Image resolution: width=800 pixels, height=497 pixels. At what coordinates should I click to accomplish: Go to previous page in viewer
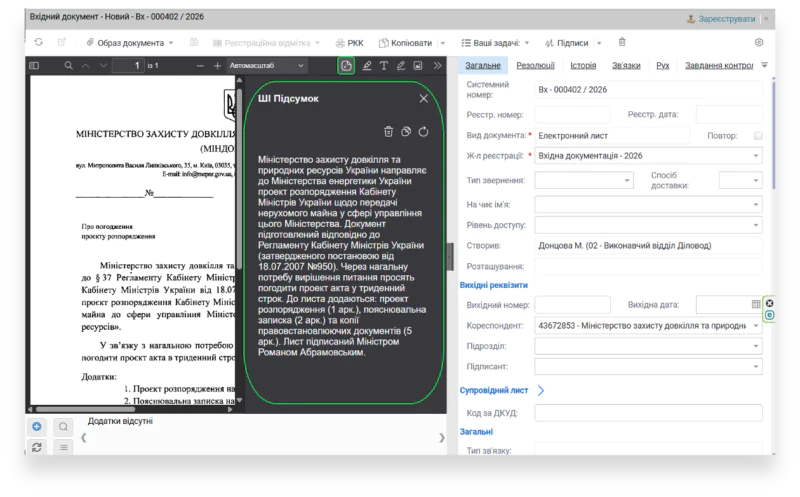(x=85, y=65)
